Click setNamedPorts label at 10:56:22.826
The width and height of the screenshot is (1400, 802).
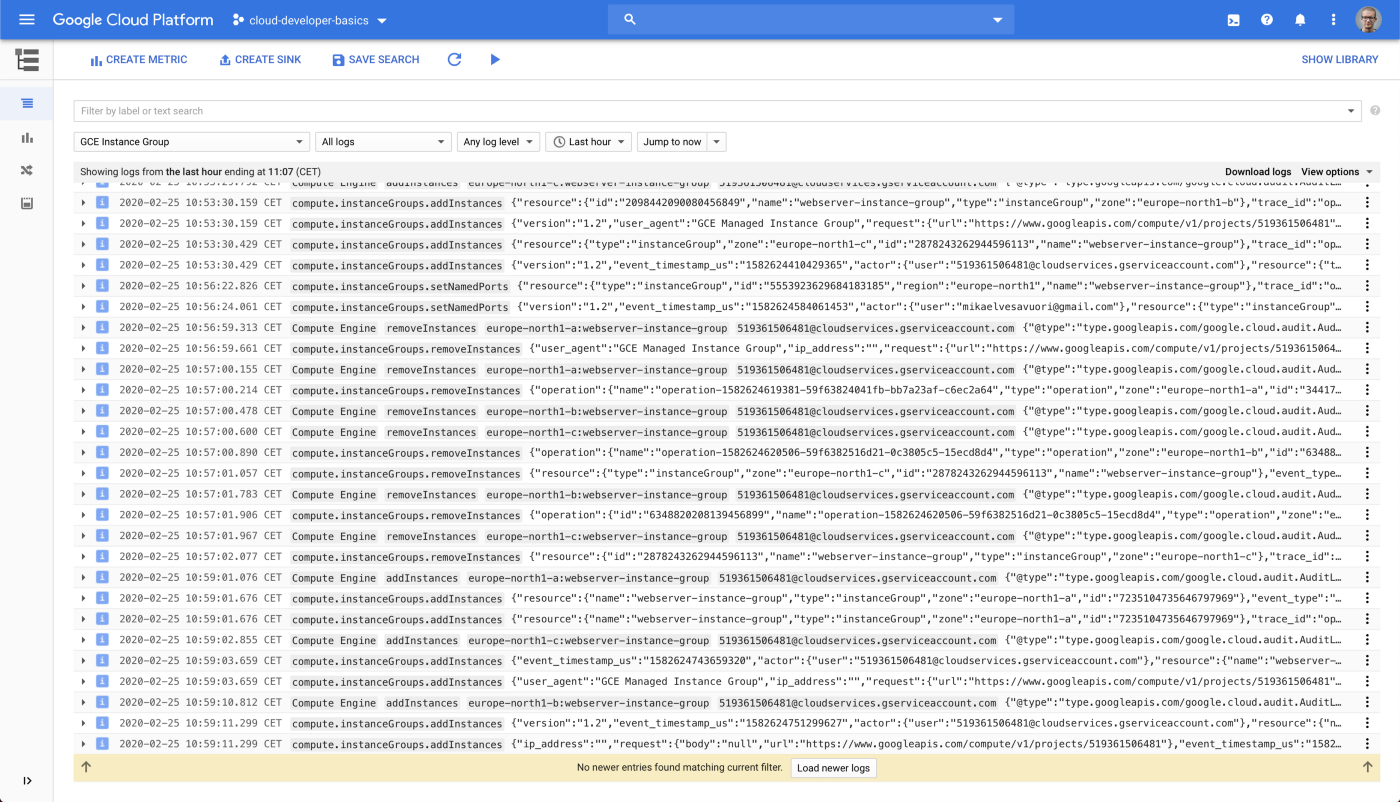399,286
